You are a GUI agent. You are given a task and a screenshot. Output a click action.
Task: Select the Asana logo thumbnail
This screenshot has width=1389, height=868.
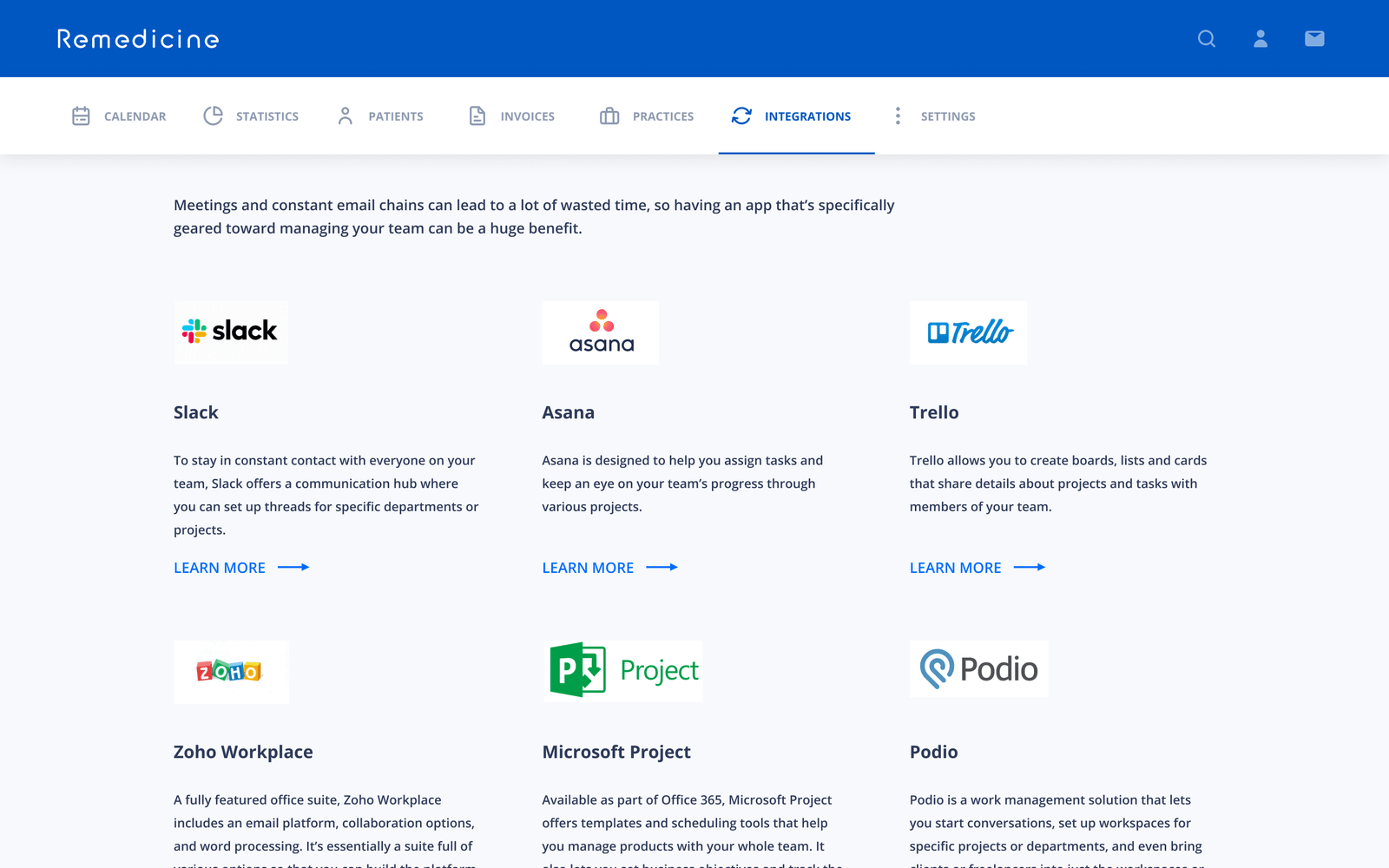click(x=601, y=332)
